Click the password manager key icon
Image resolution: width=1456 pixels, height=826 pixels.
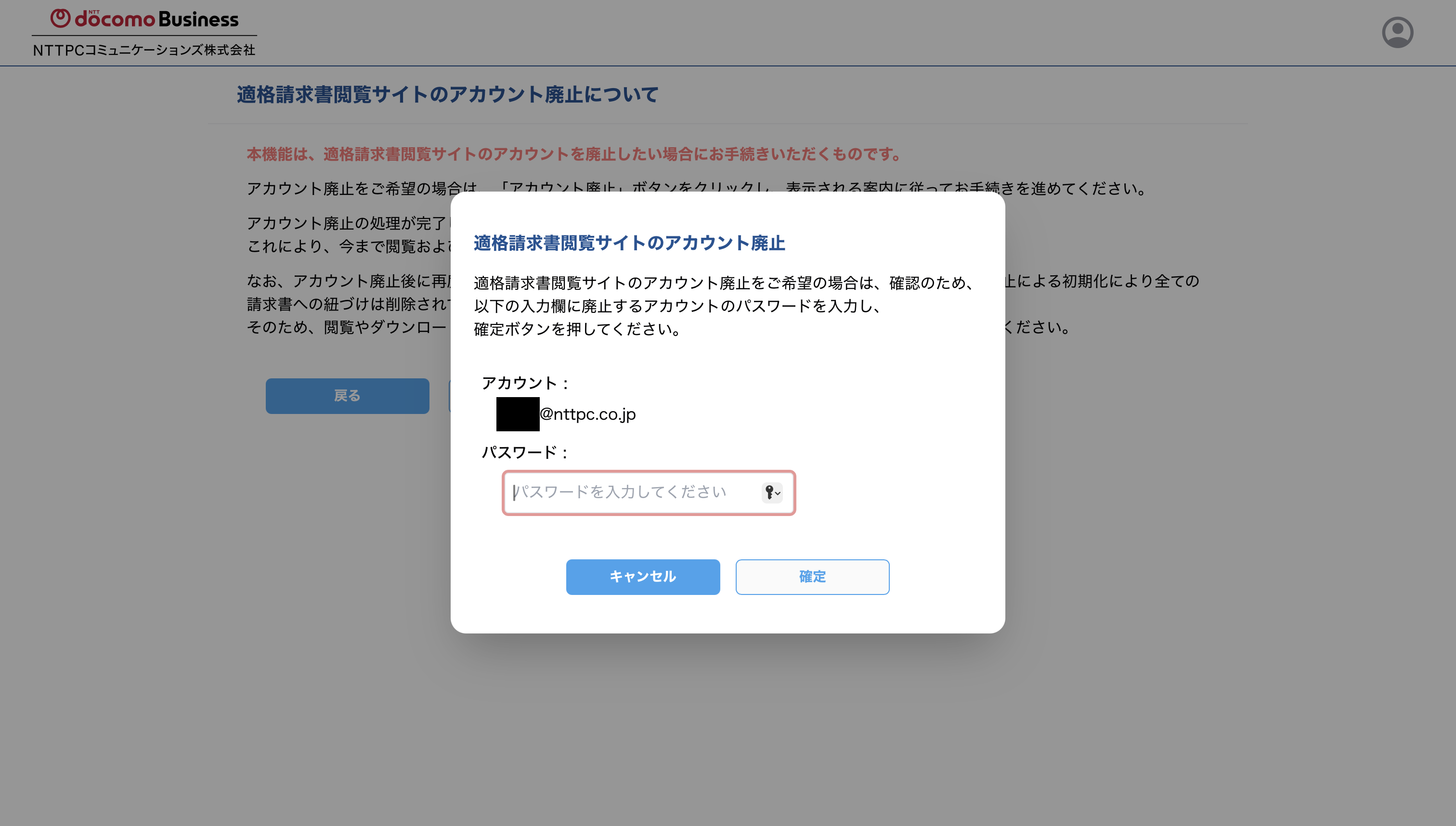click(x=769, y=492)
